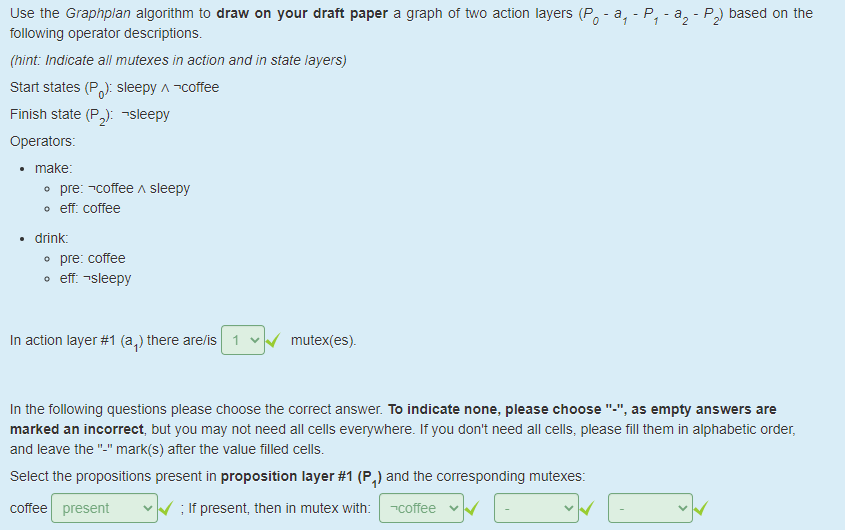
Task: Click the 'make:' operator bullet
Action: point(53,168)
